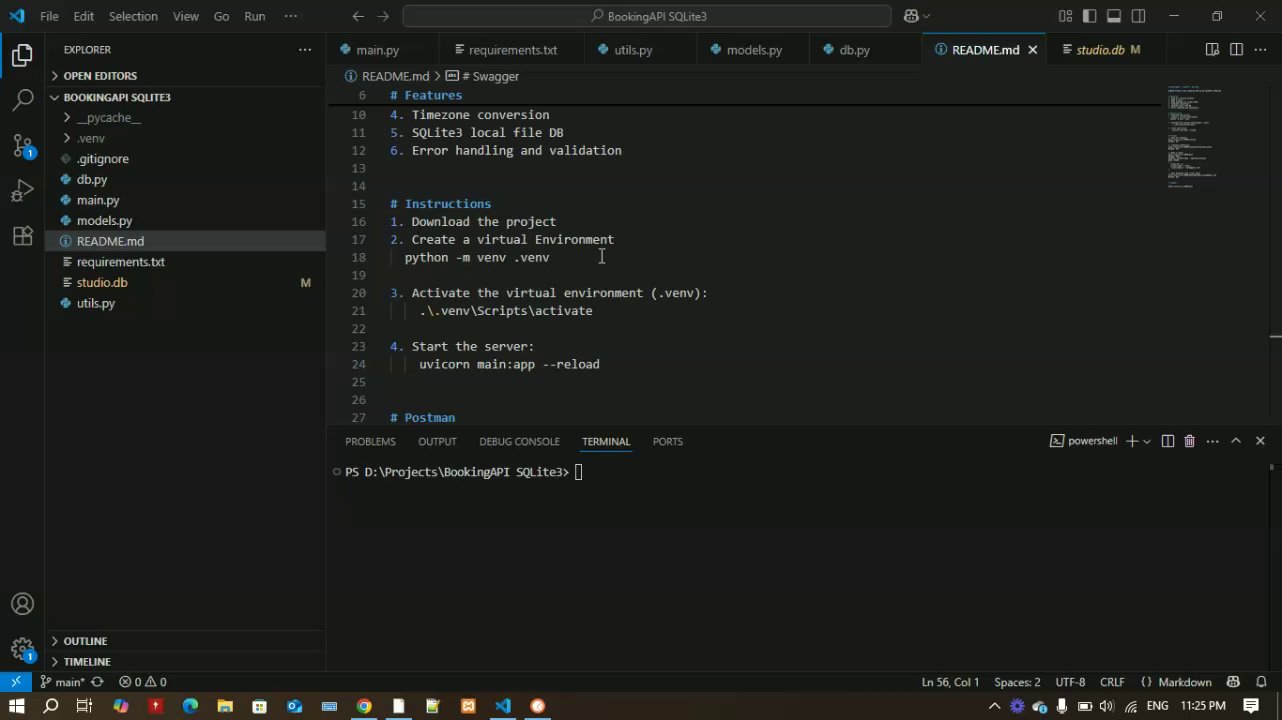1282x720 pixels.
Task: Open studio.db in the file explorer
Action: (185, 283)
